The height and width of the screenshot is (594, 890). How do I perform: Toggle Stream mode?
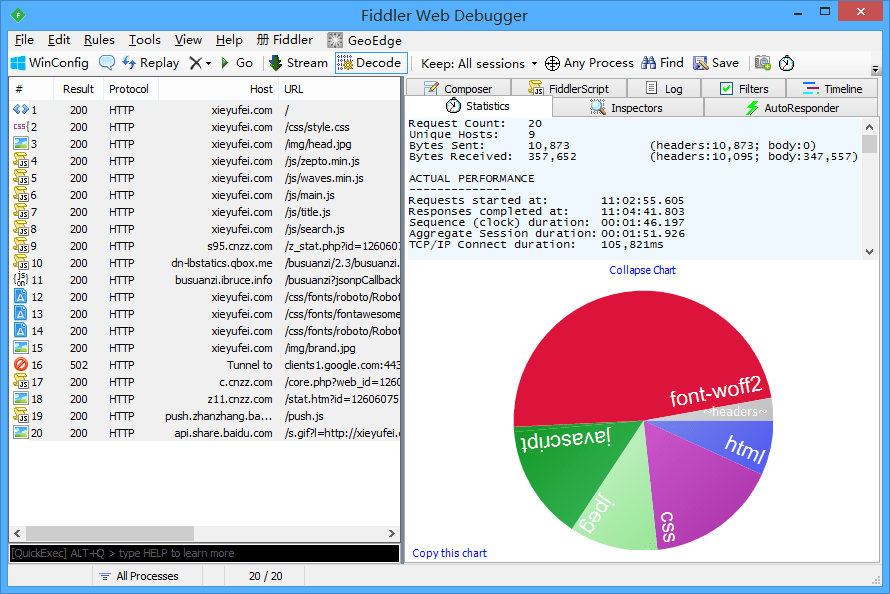click(299, 63)
